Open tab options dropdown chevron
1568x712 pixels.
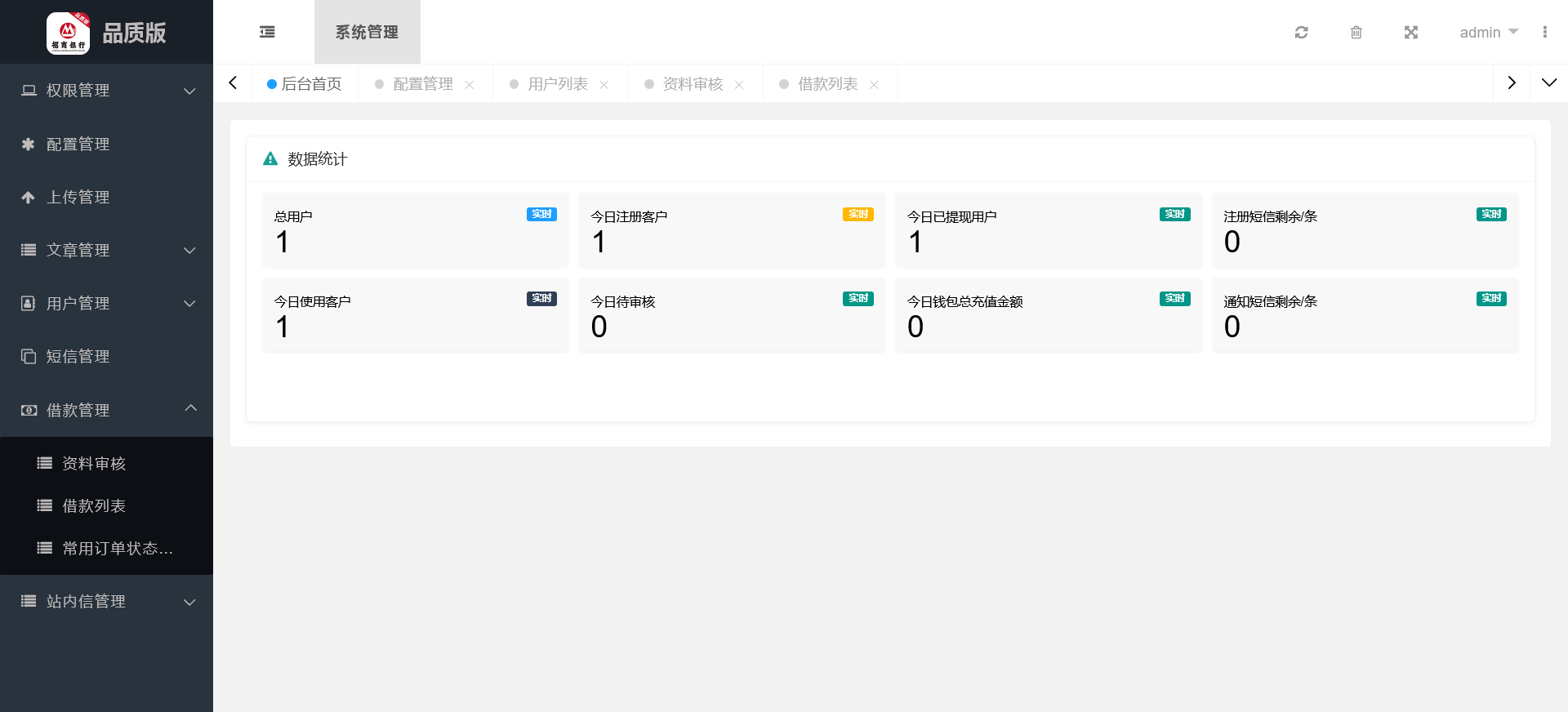(x=1548, y=83)
